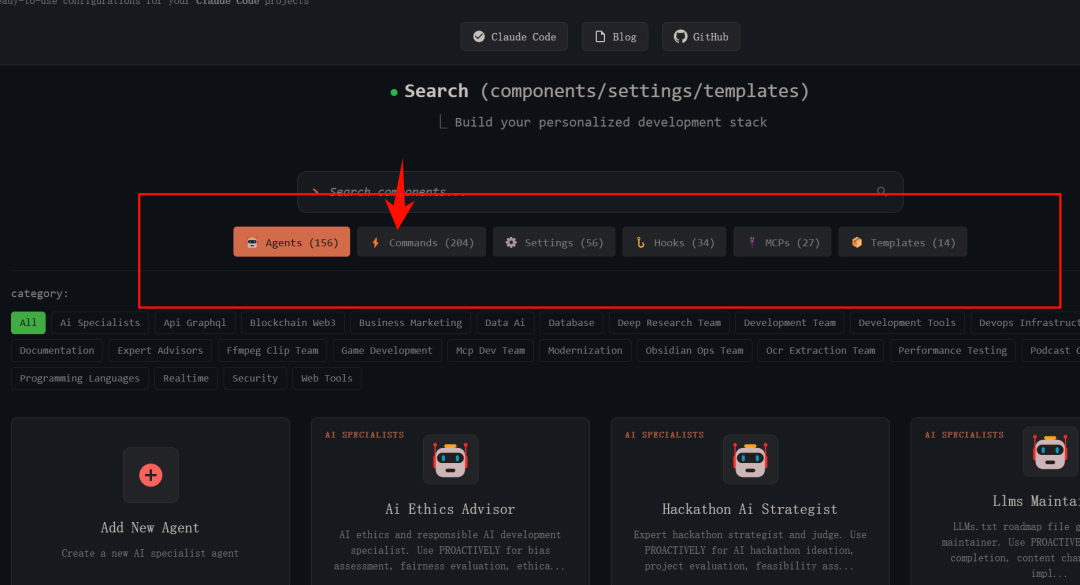Pick the Game Development category
The image size is (1080, 585).
click(x=387, y=350)
